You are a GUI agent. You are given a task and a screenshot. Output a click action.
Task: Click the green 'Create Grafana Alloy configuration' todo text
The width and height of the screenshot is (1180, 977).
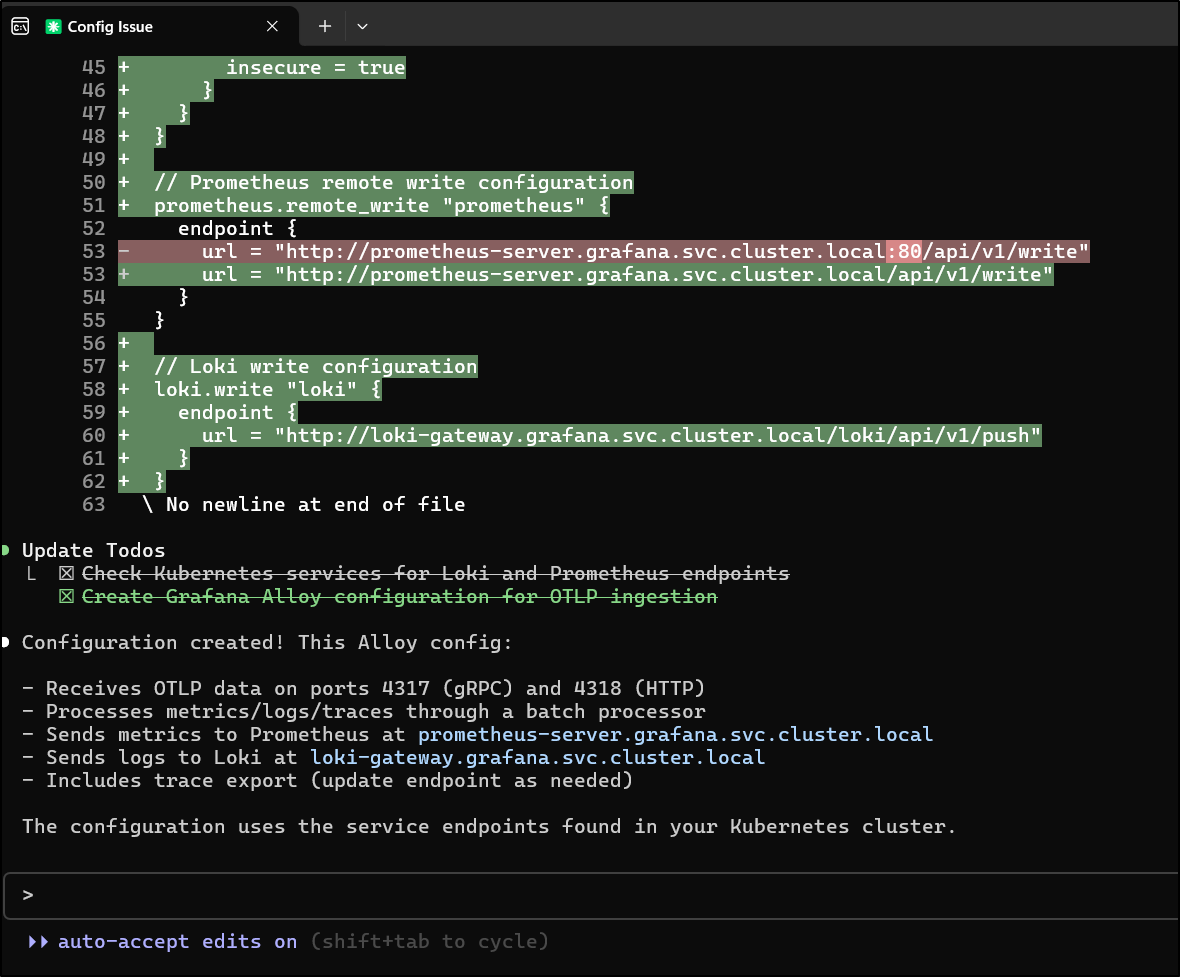pos(400,596)
